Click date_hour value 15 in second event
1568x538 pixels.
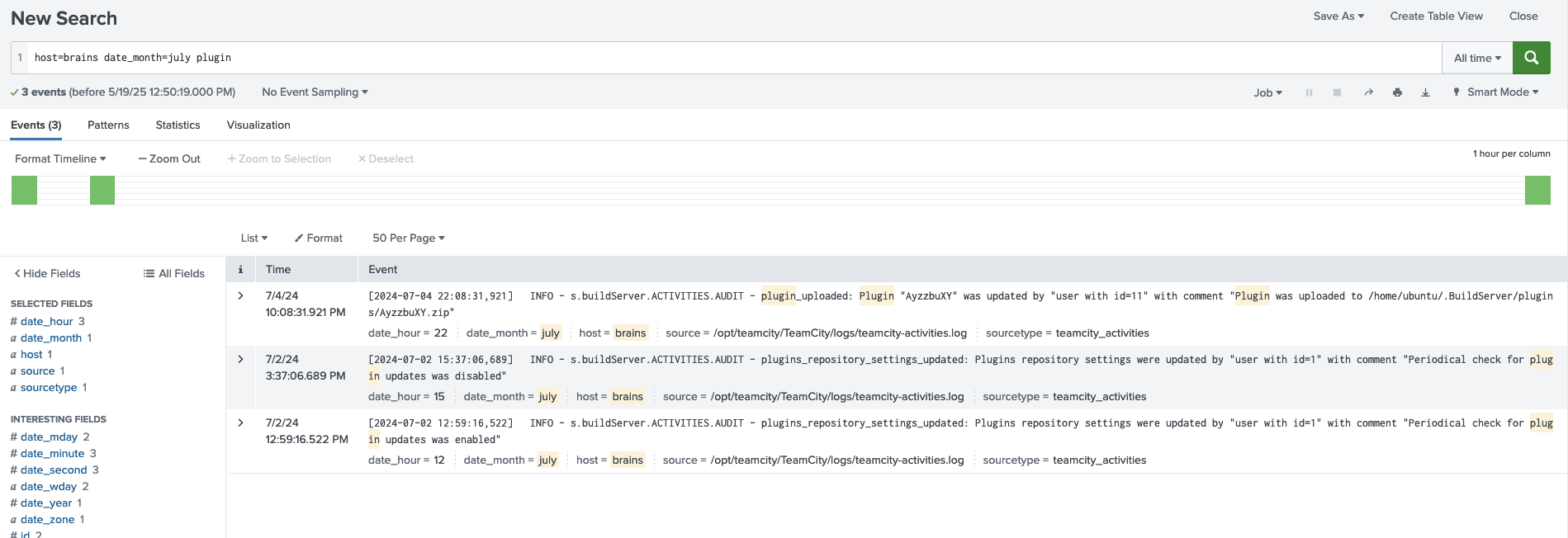click(439, 397)
